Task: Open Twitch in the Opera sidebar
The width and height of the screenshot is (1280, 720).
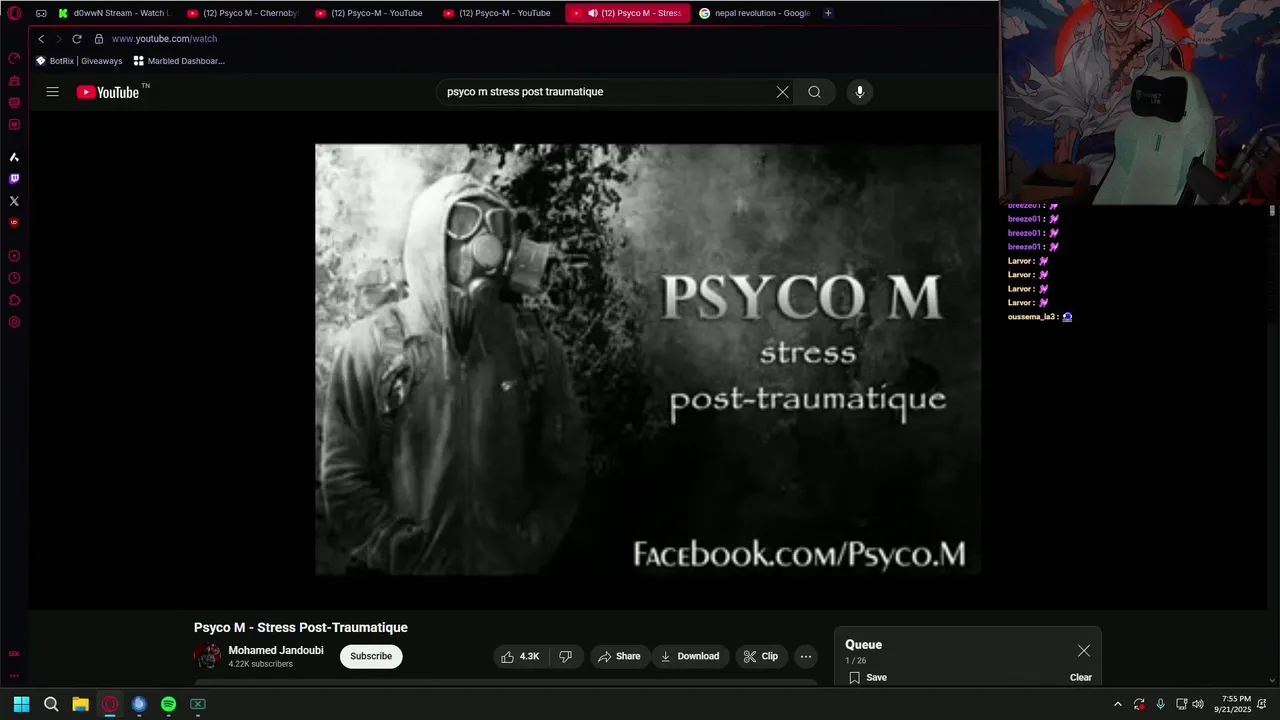Action: coord(14,179)
